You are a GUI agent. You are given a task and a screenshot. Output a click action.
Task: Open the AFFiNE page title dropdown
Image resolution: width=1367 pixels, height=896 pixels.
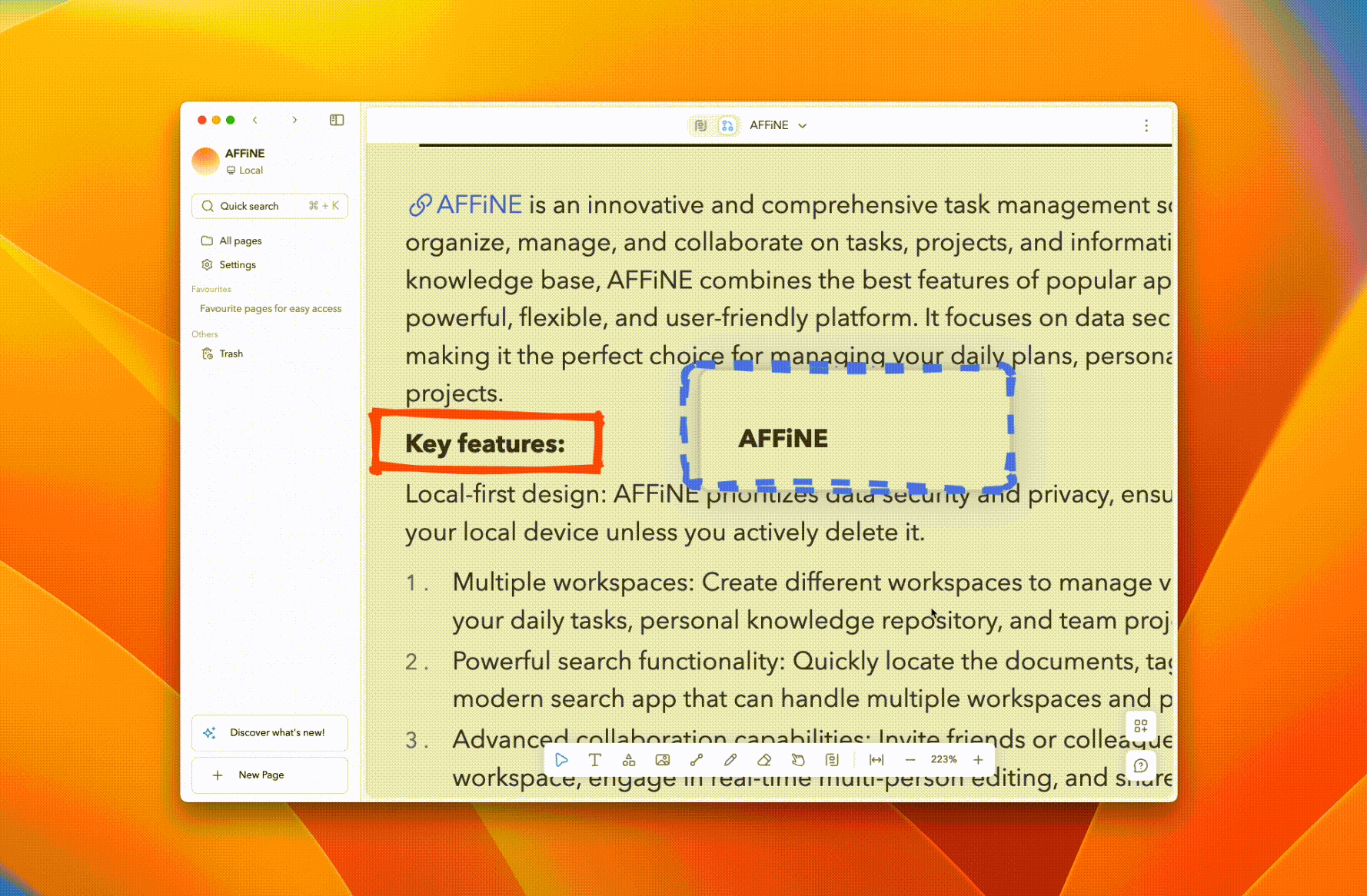point(778,125)
